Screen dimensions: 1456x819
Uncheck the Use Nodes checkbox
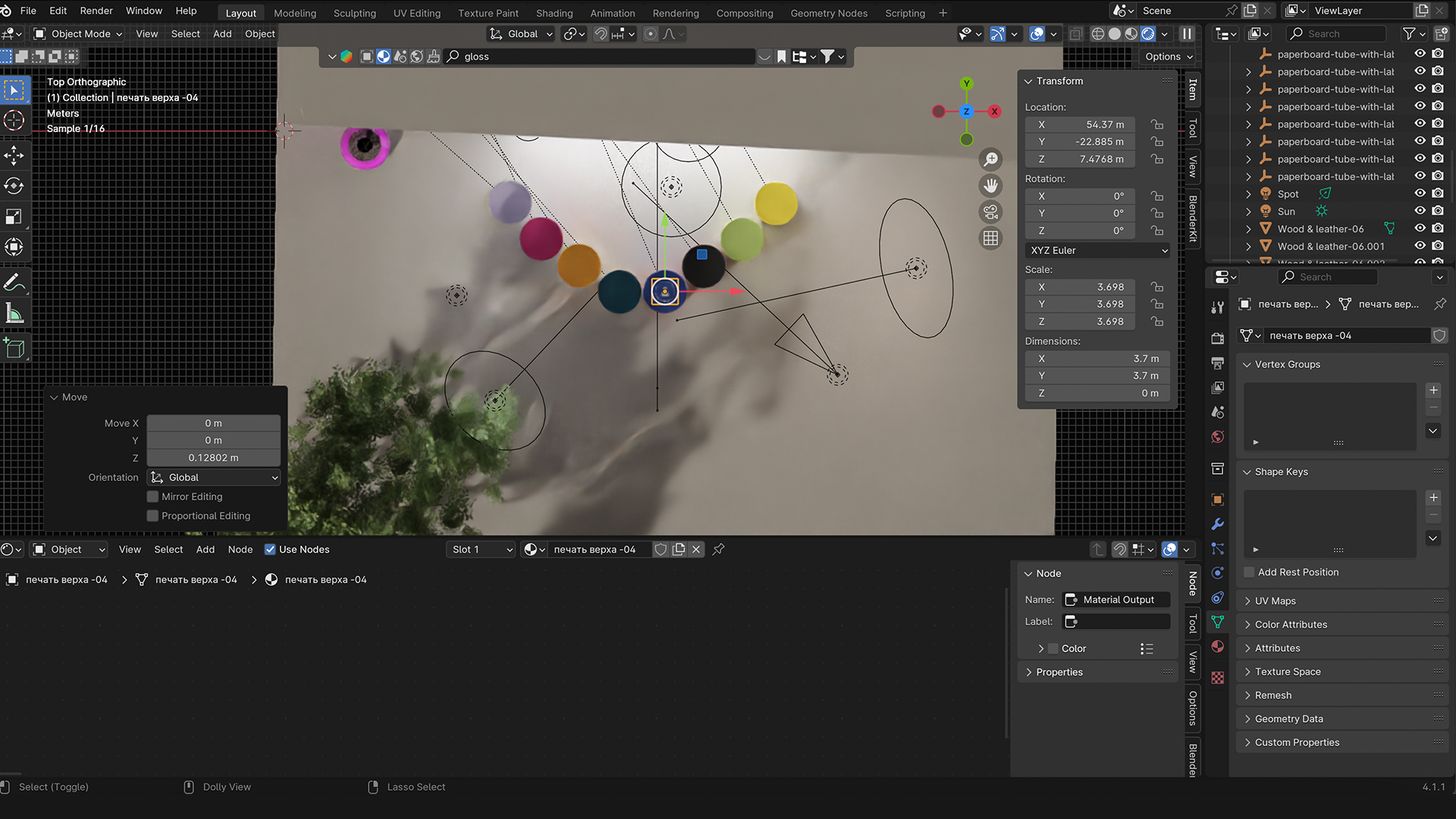coord(270,550)
